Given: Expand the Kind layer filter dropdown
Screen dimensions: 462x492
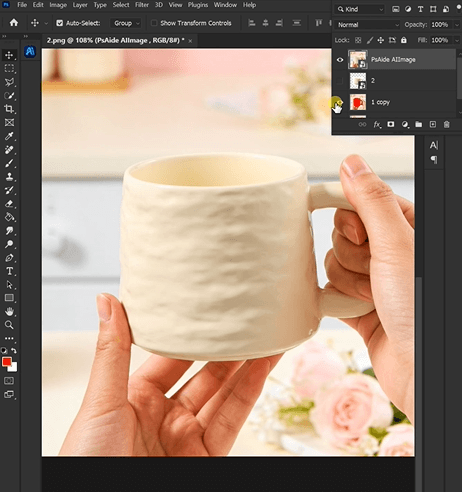Looking at the screenshot, I should point(360,9).
